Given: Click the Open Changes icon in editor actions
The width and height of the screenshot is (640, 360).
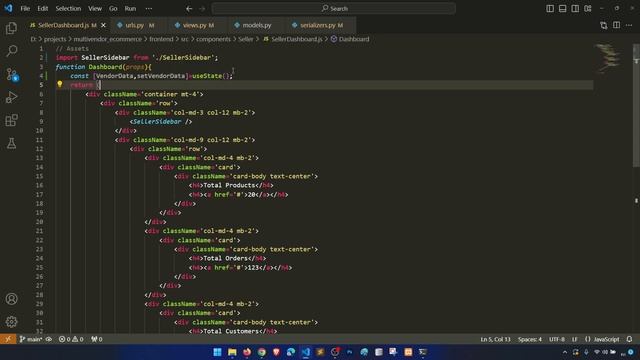Looking at the screenshot, I should click(x=604, y=25).
